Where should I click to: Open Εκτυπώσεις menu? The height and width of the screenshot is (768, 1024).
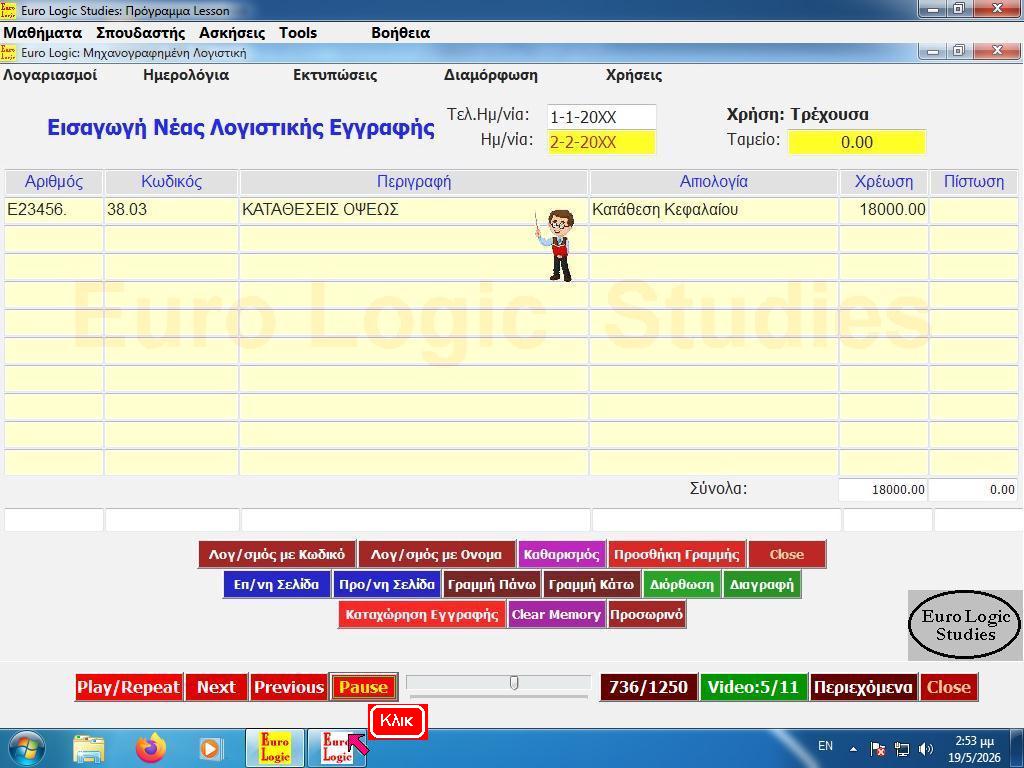pos(335,75)
